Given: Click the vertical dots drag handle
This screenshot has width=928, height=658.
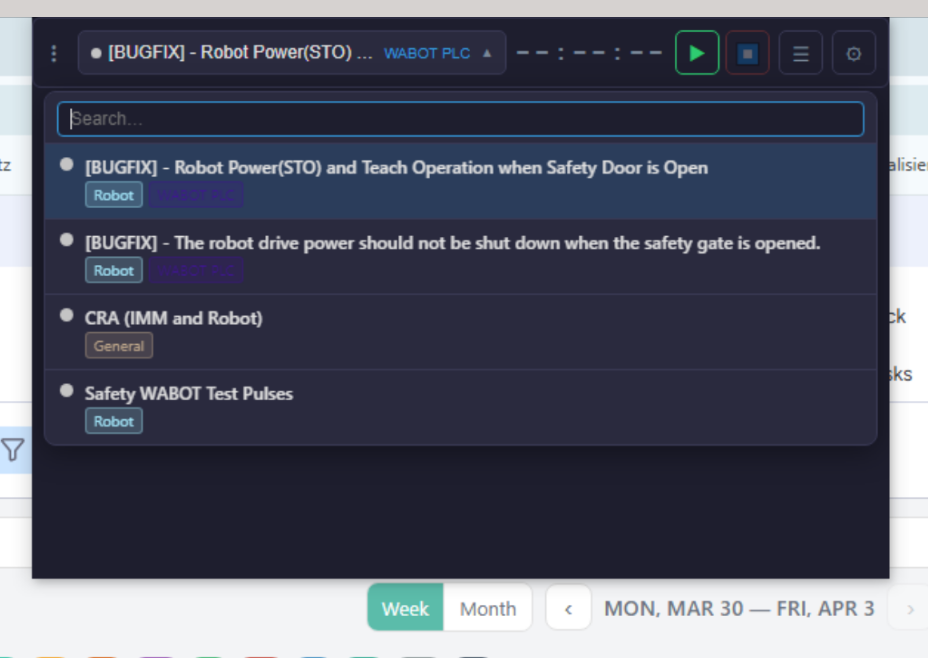Looking at the screenshot, I should coord(54,53).
